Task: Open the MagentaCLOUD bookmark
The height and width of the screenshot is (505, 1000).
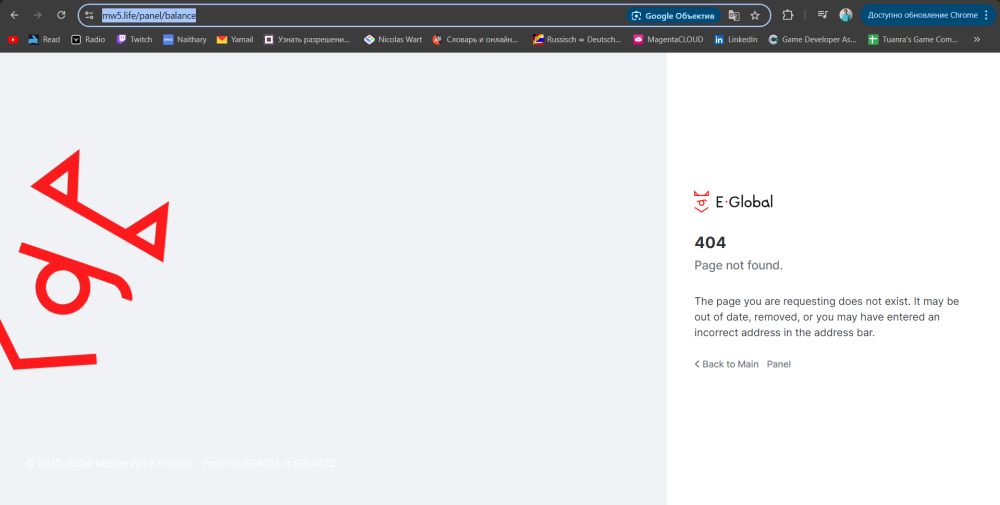Action: coord(667,39)
